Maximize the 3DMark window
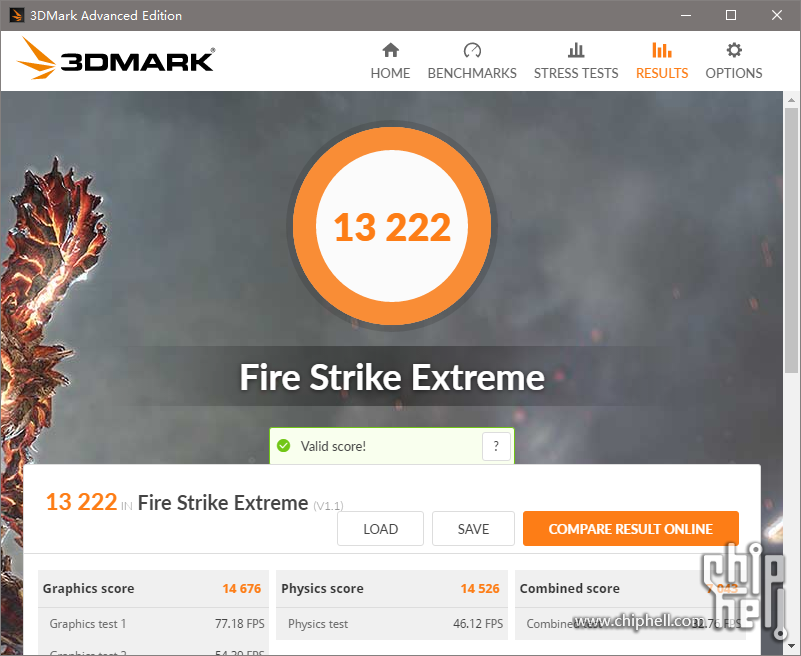 point(731,15)
